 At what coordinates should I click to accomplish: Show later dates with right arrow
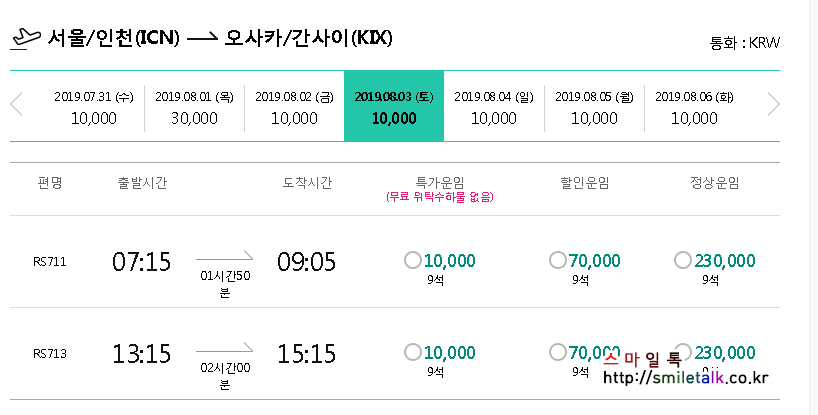tap(773, 105)
